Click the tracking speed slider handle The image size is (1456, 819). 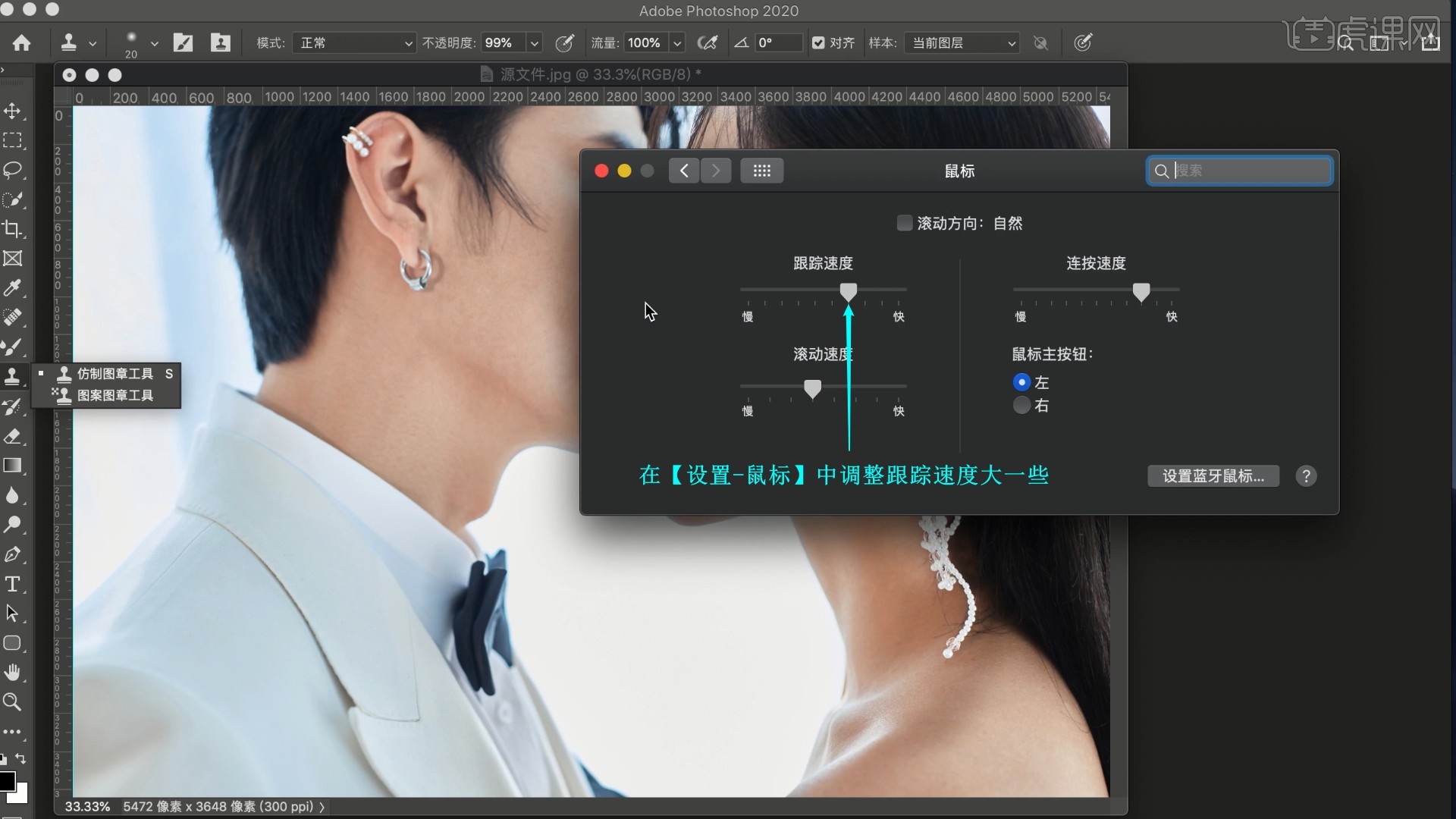(849, 291)
